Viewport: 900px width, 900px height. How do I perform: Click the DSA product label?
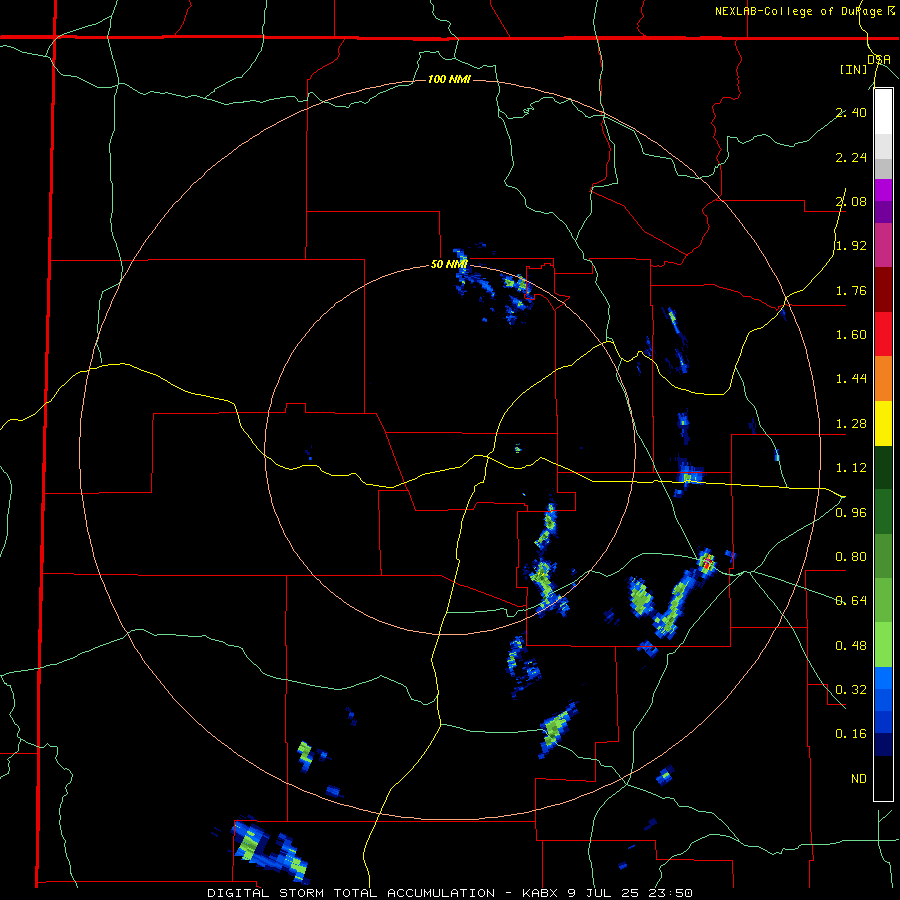(879, 59)
